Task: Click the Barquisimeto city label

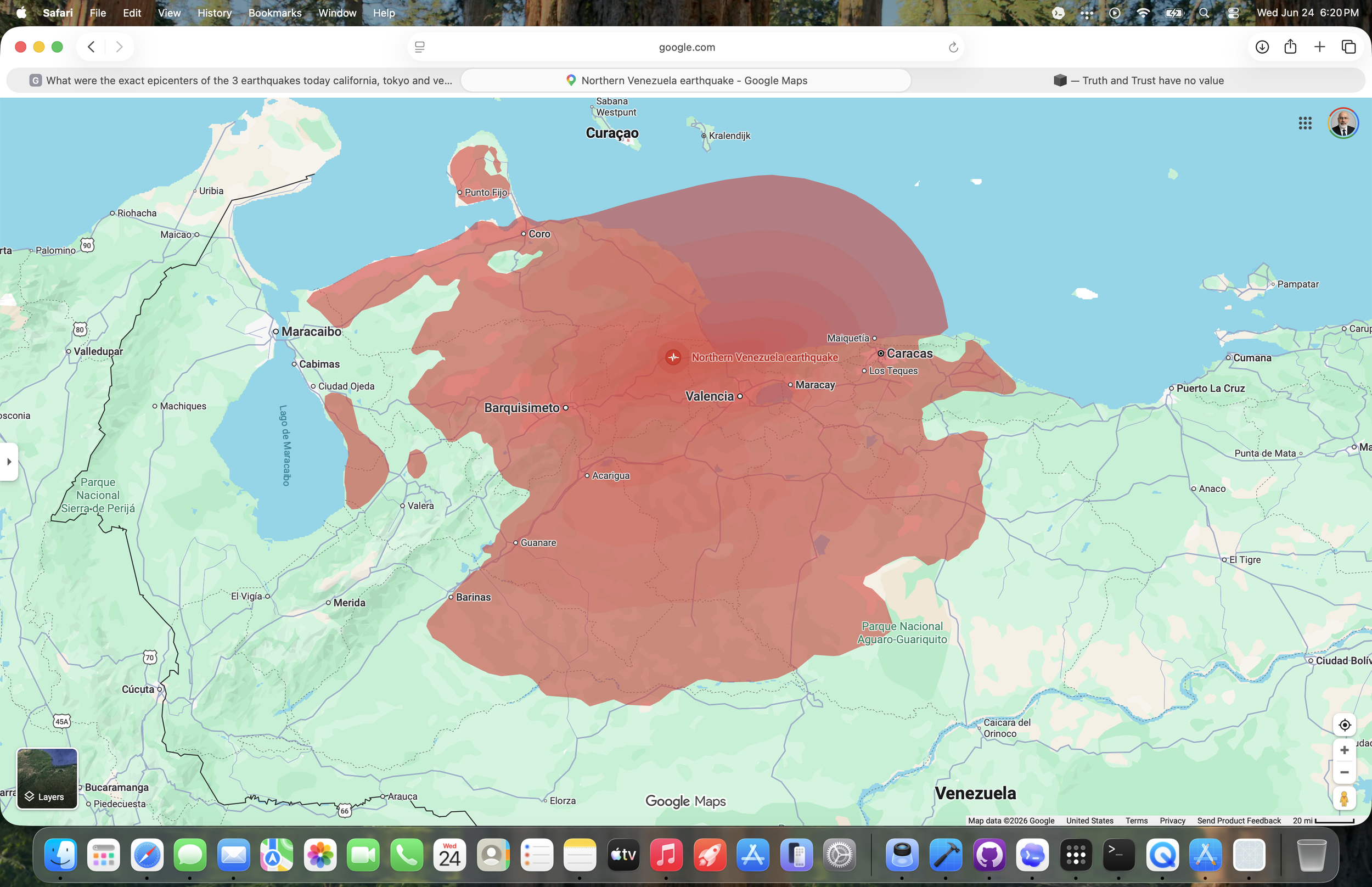Action: (521, 408)
